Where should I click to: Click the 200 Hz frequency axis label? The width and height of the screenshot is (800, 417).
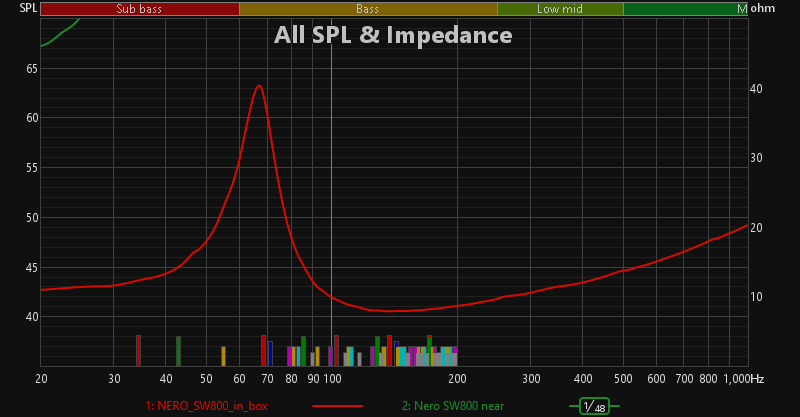click(458, 379)
